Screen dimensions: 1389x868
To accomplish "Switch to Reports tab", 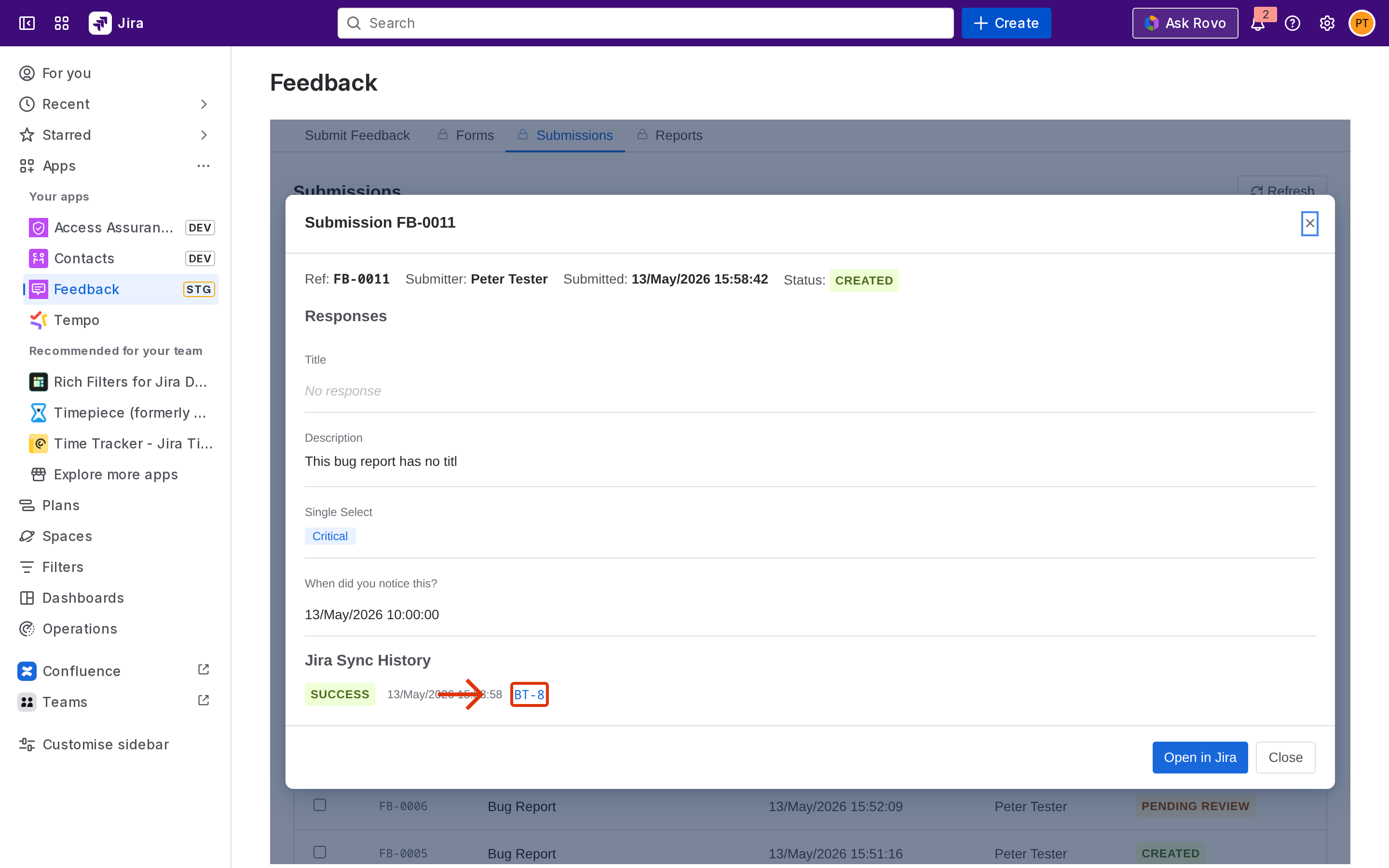I will (669, 136).
